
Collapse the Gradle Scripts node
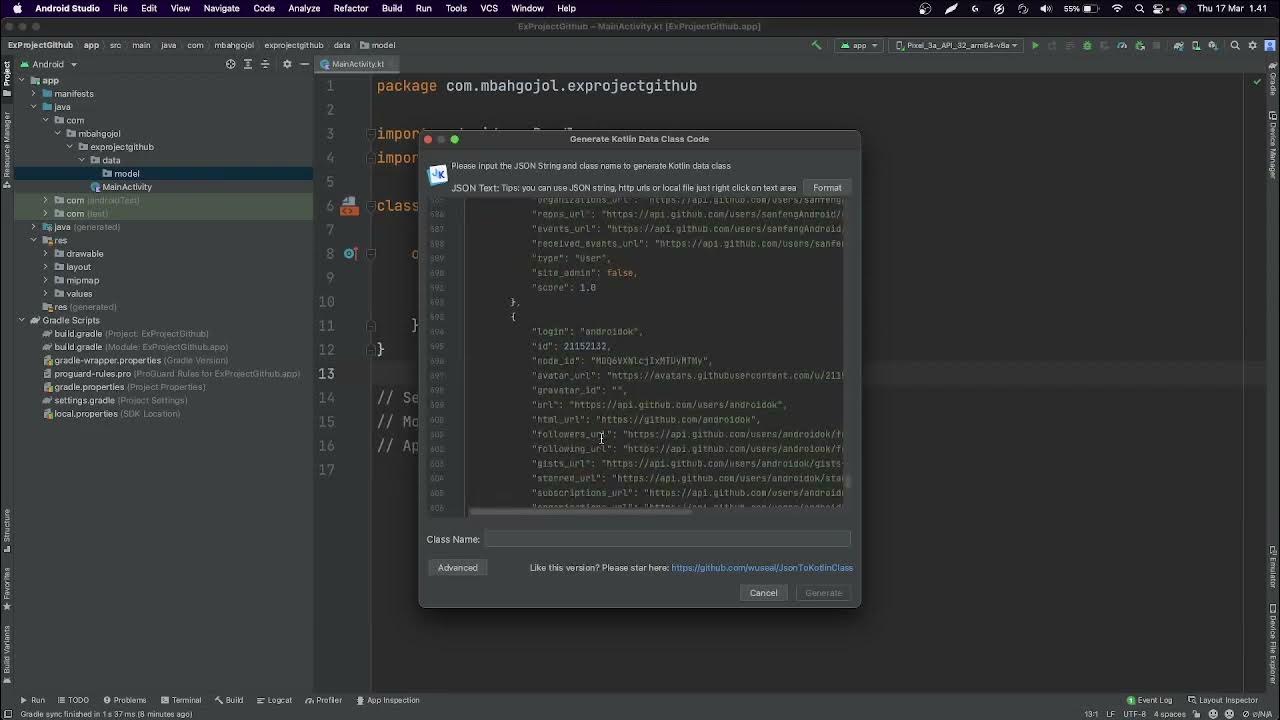(22, 320)
